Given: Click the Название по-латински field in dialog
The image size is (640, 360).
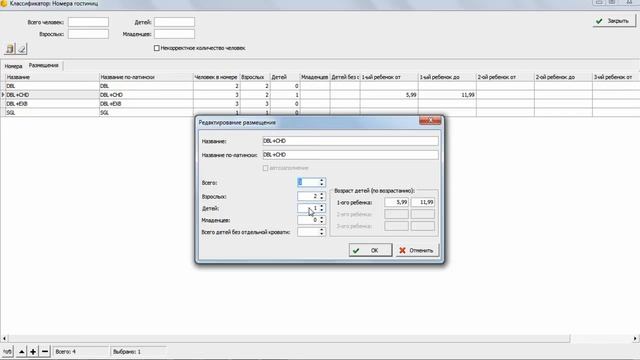Looking at the screenshot, I should click(350, 155).
